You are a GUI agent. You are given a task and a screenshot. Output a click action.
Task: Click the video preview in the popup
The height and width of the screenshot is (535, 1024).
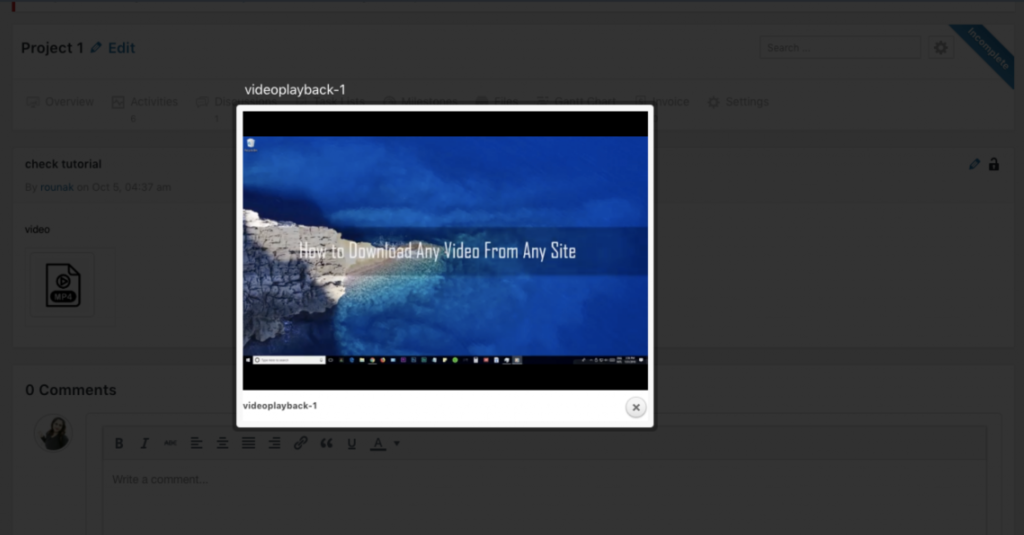click(x=445, y=251)
